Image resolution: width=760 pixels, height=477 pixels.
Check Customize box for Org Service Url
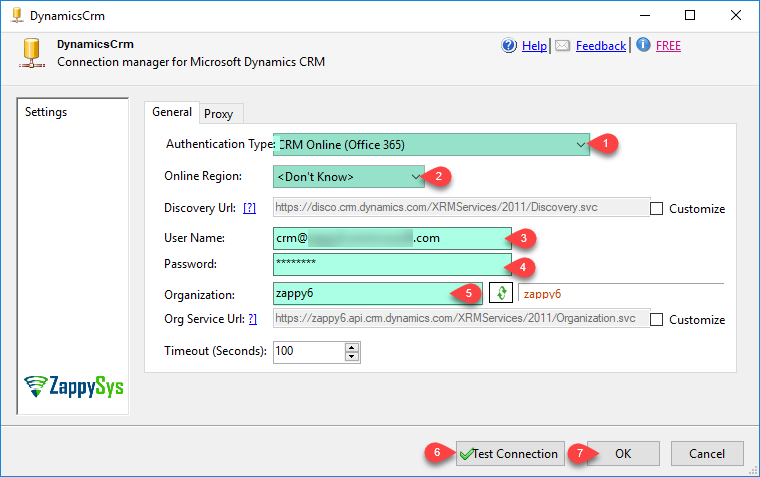tap(656, 319)
